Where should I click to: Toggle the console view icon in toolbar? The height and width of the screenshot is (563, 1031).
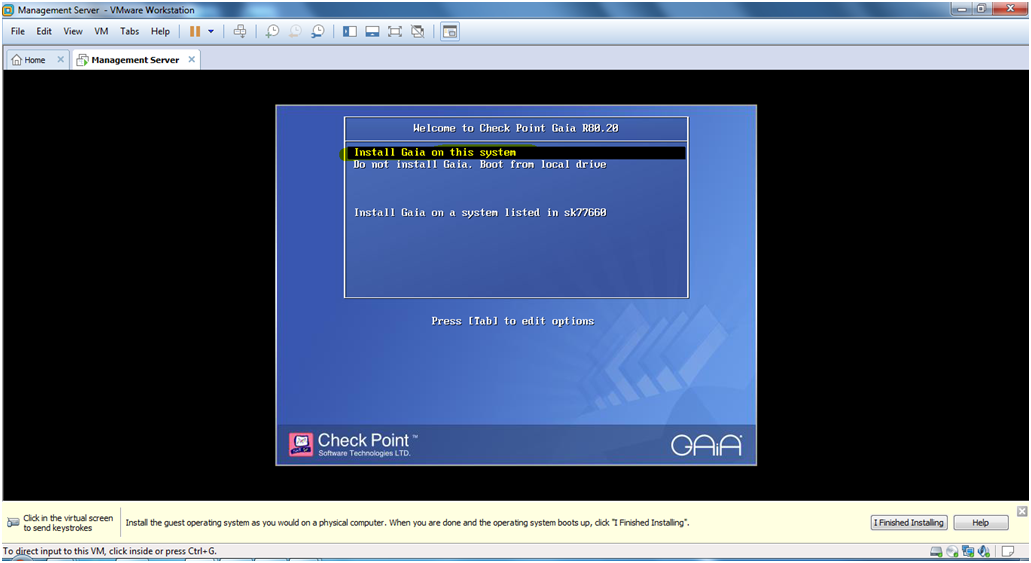click(450, 32)
